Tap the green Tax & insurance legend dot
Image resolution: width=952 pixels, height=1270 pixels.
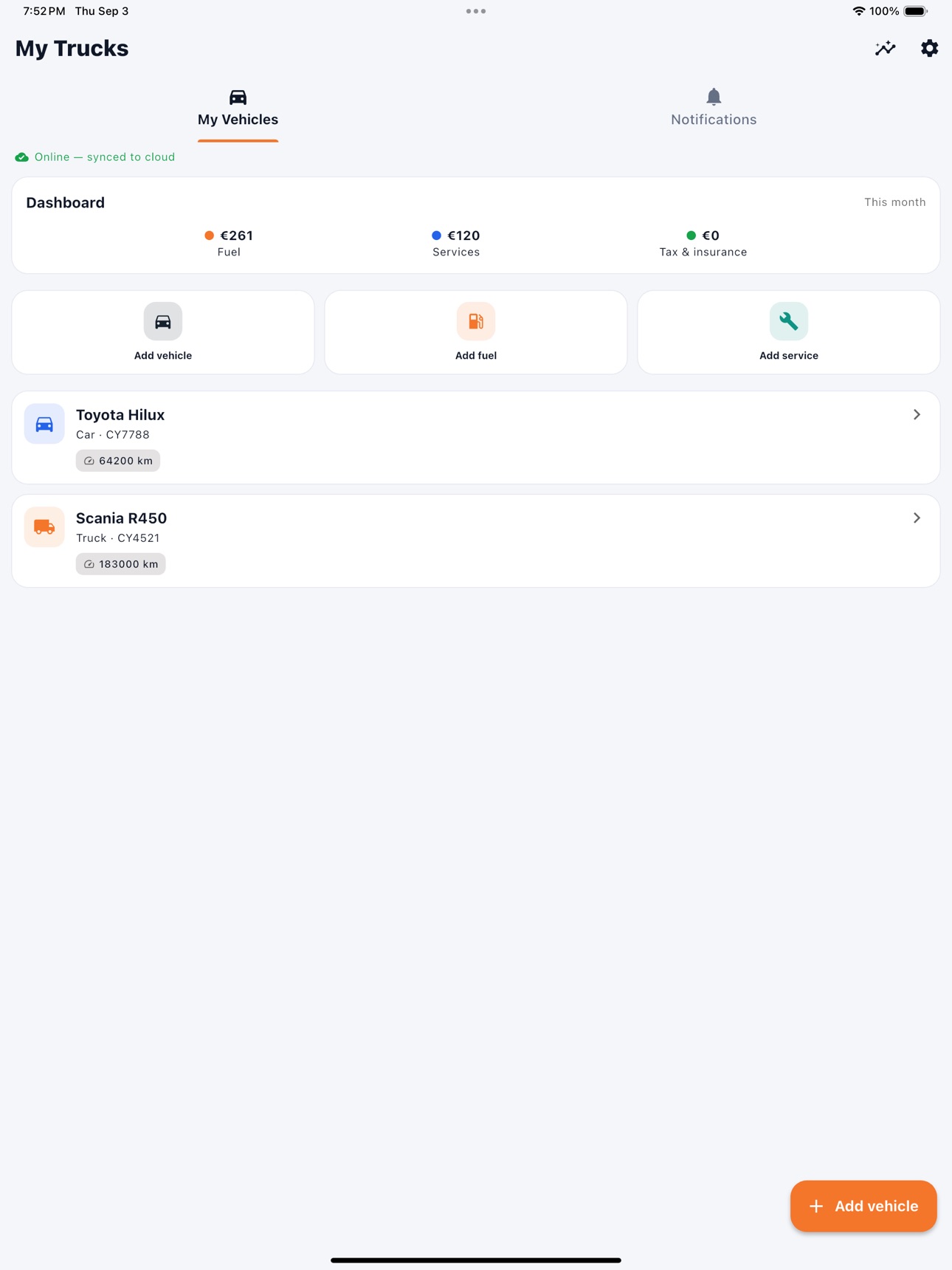click(x=691, y=236)
